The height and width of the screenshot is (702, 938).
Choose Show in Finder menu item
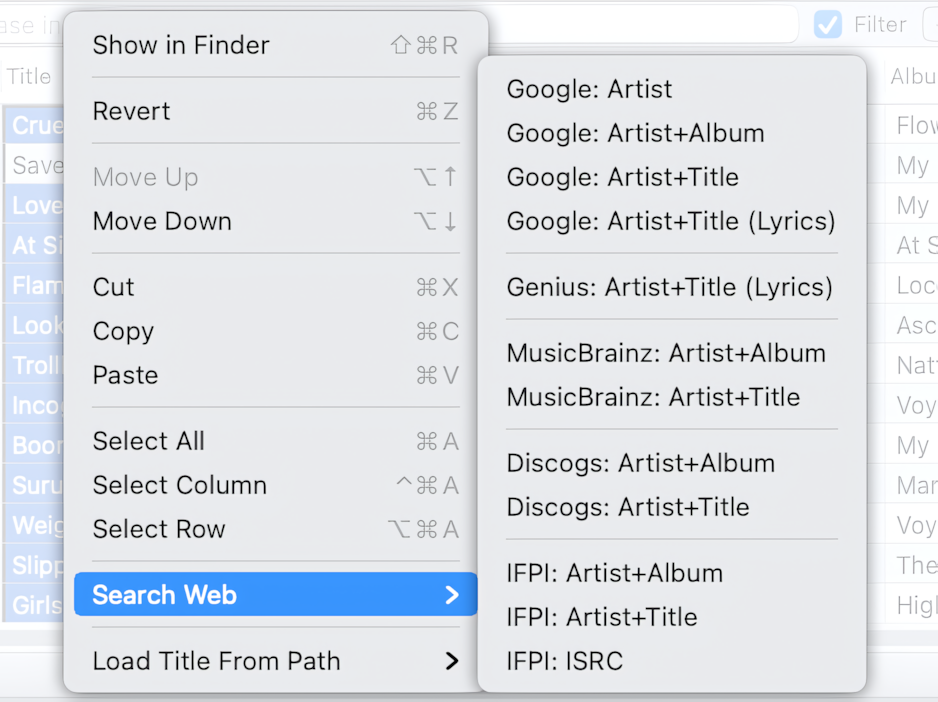(x=181, y=45)
